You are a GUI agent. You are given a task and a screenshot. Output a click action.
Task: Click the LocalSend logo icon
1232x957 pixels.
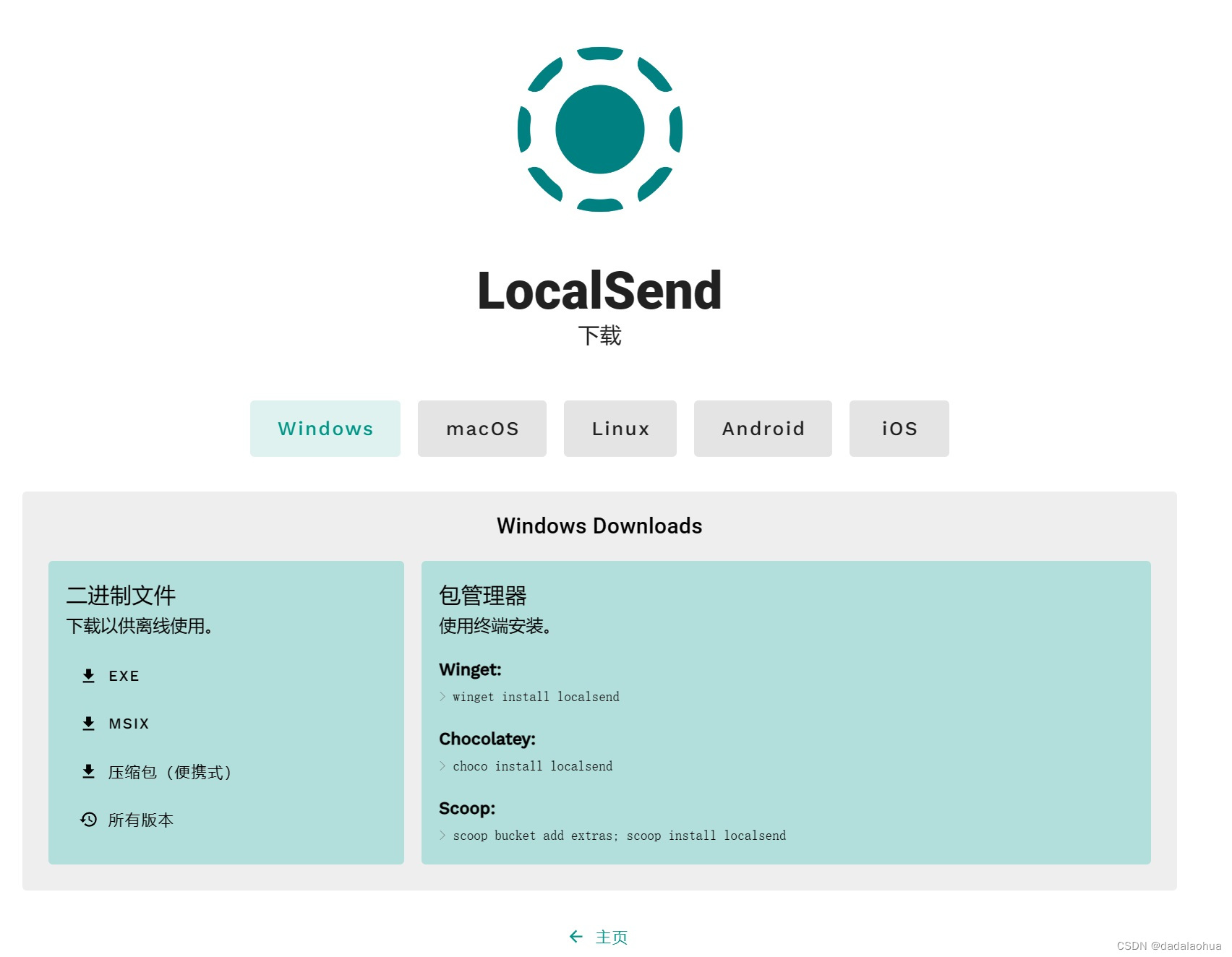pyautogui.click(x=600, y=129)
